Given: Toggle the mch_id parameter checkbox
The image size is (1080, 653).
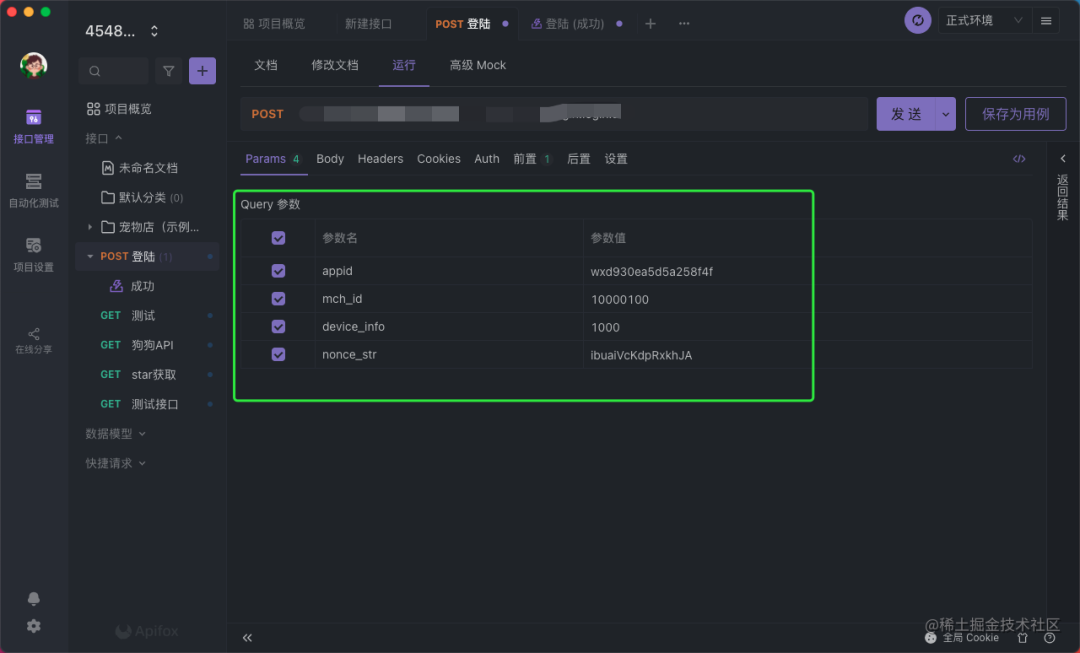Looking at the screenshot, I should [278, 299].
